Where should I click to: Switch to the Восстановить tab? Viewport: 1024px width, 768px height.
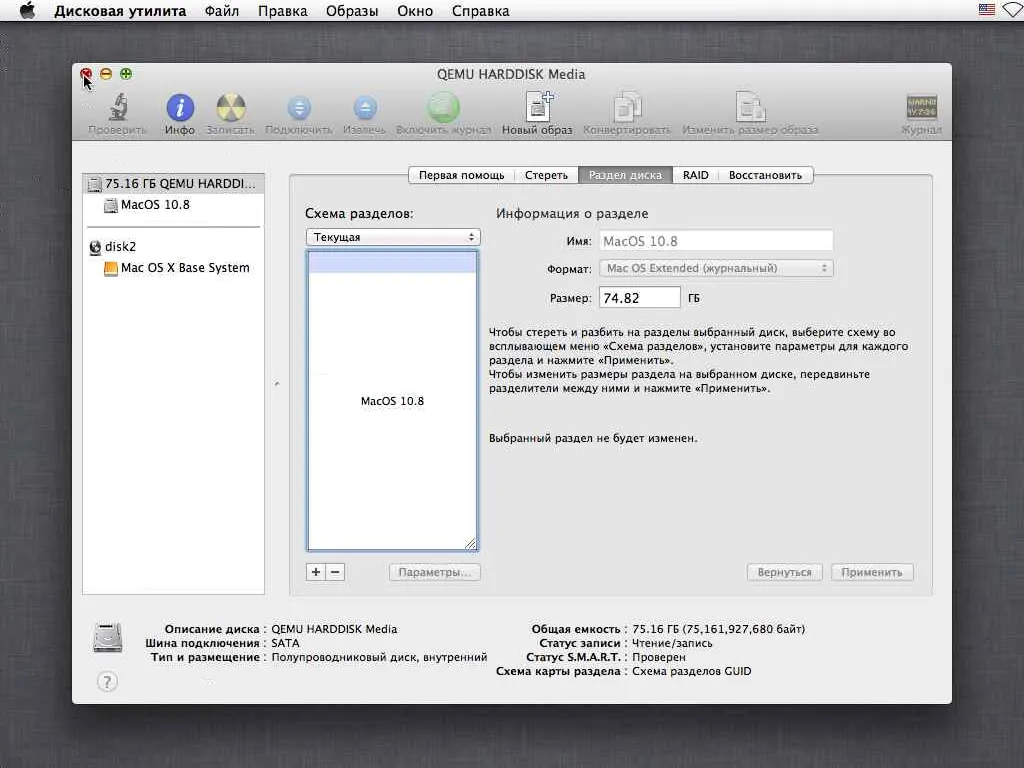click(x=765, y=175)
